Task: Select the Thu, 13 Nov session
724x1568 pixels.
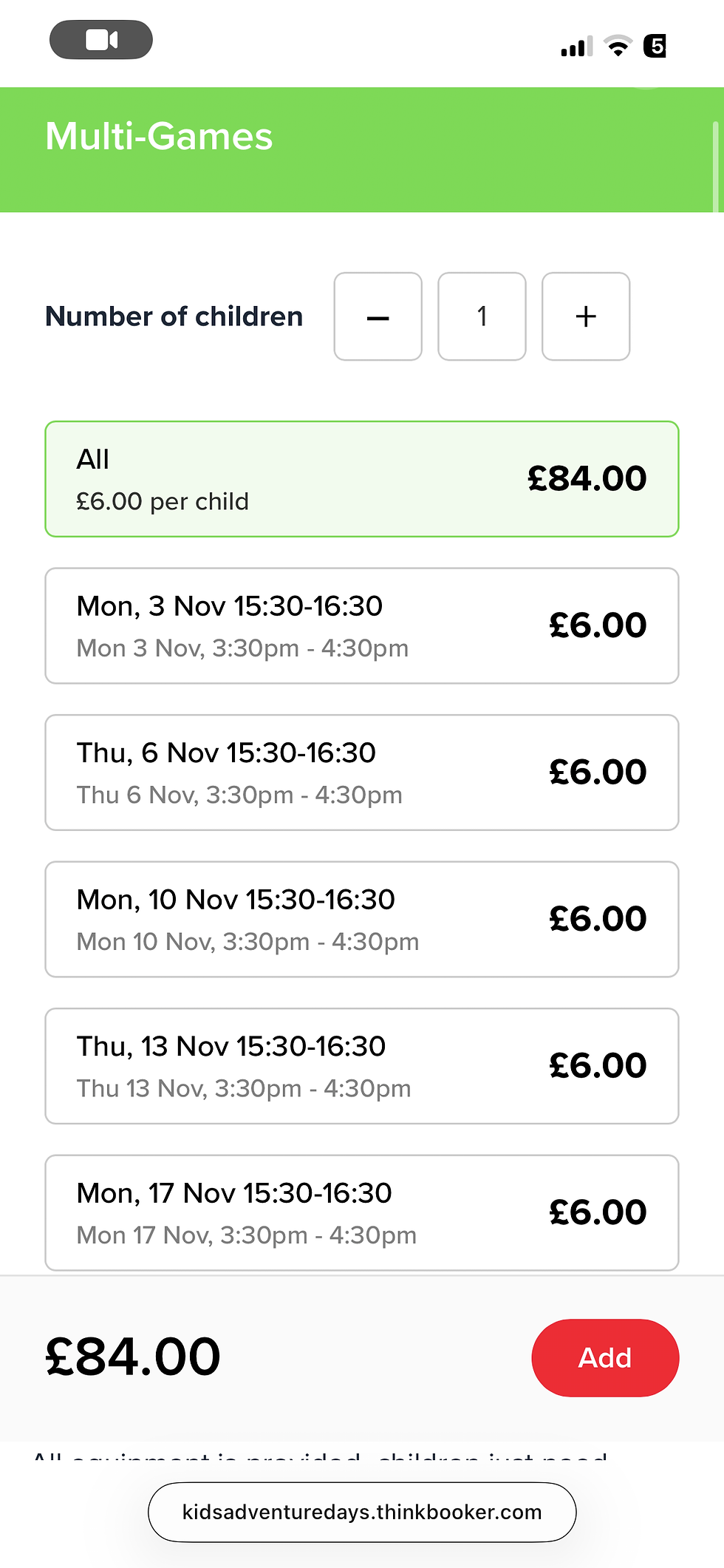Action: coord(362,1066)
